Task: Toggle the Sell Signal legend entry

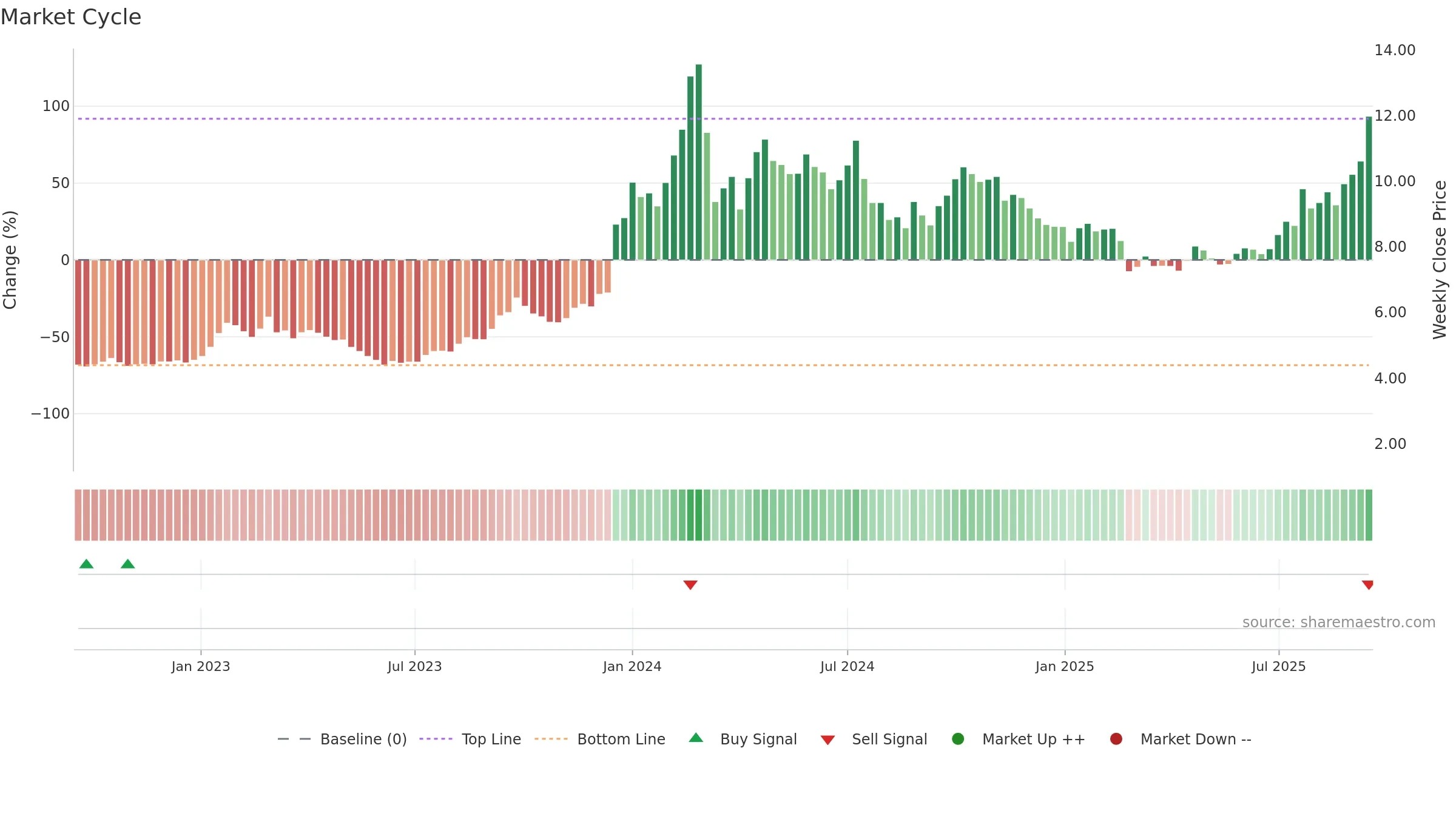Action: pyautogui.click(x=874, y=739)
